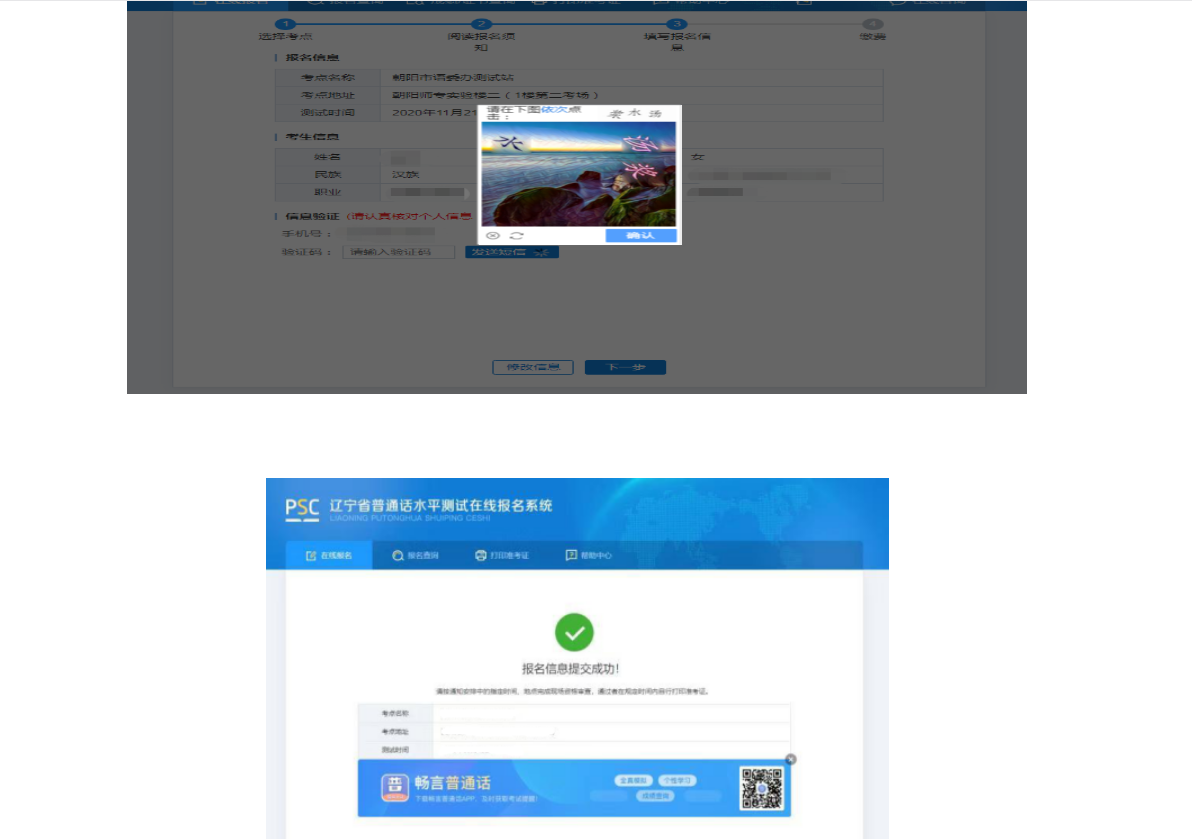Click the printer icon beside 打印准考证
The height and width of the screenshot is (839, 1192).
[480, 556]
